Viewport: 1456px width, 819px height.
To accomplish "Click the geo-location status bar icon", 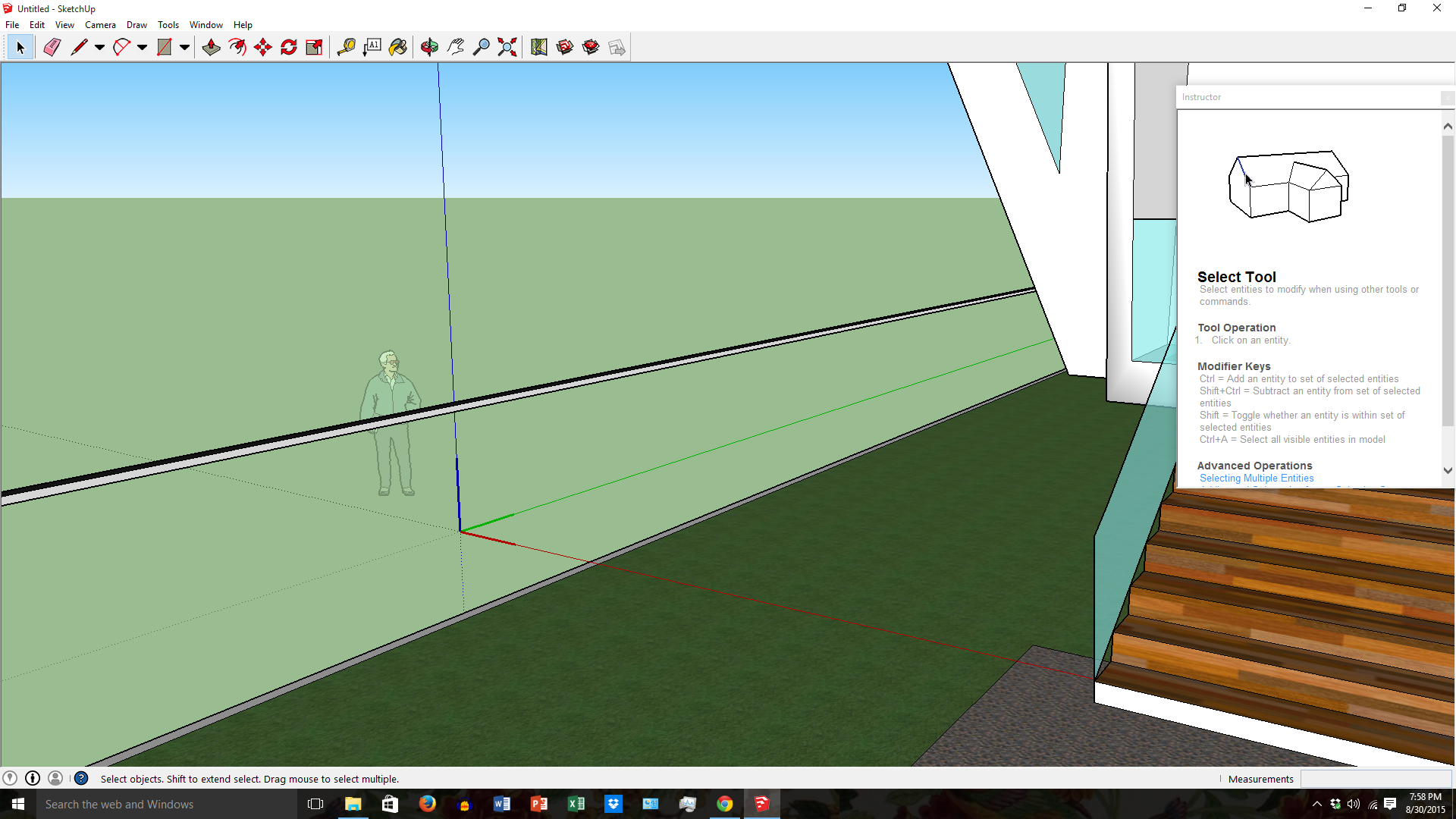I will (x=10, y=778).
